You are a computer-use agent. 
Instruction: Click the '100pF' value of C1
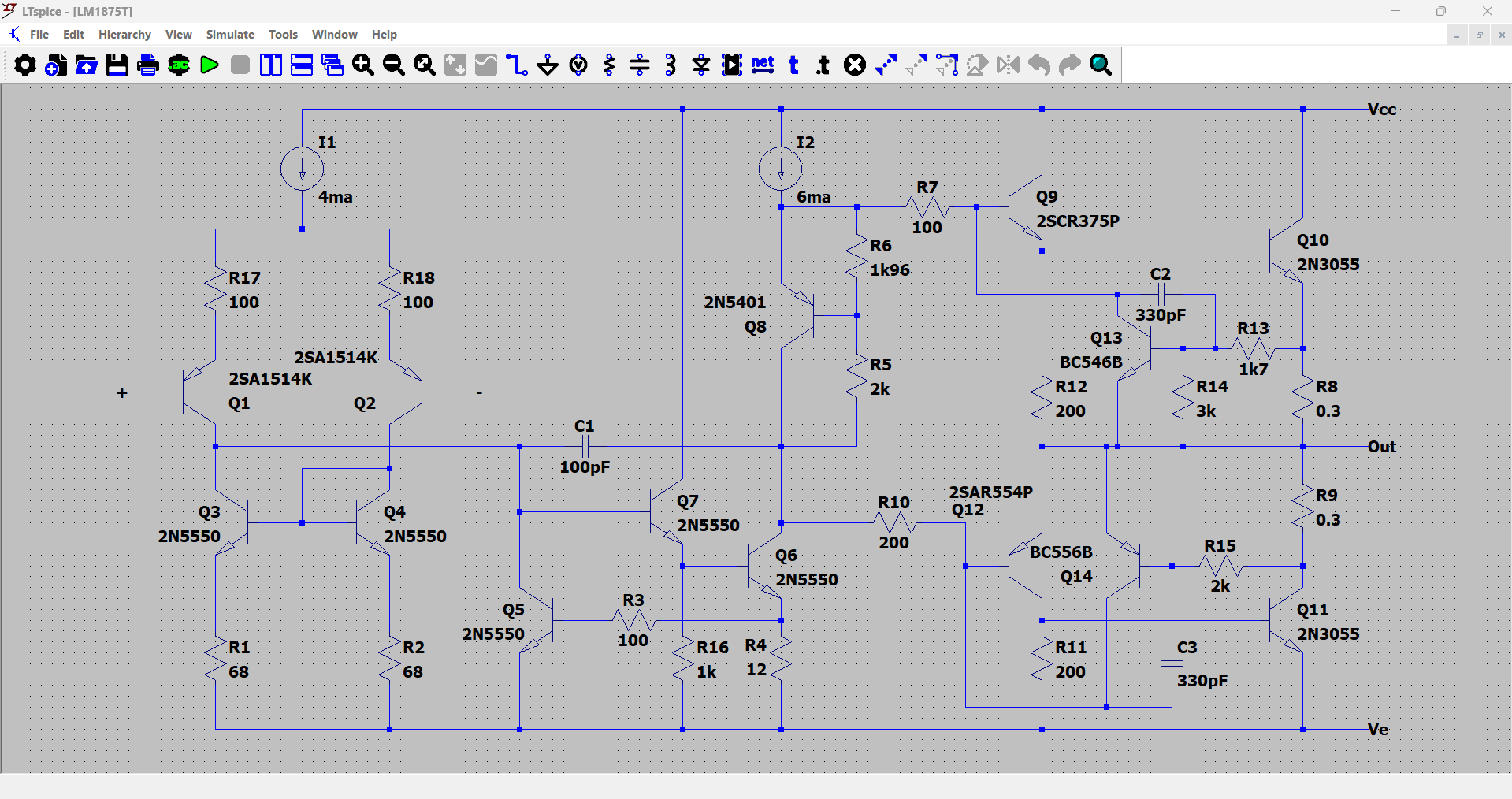coord(585,467)
